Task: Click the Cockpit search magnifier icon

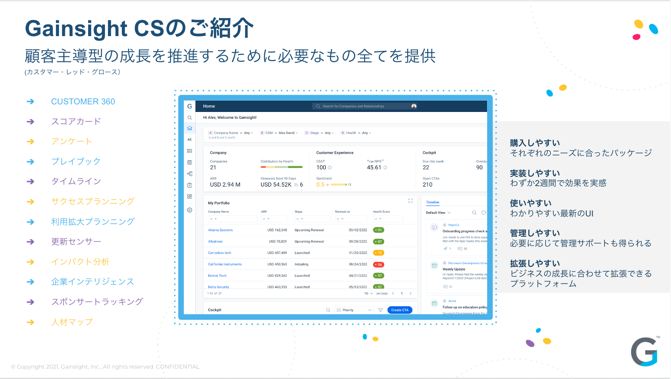Action: 328,310
